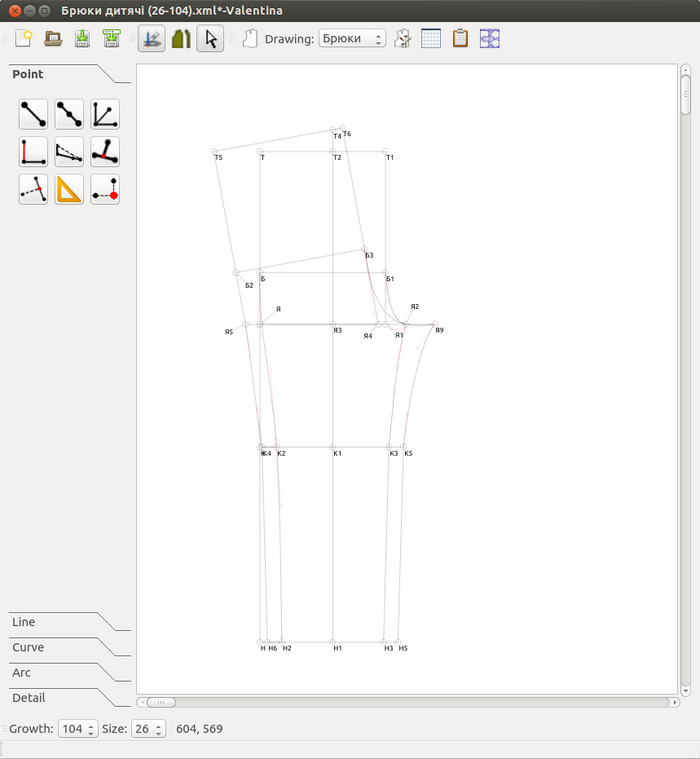The image size is (700, 759).
Task: Open pattern piece options icon next to Drawing box
Action: (x=402, y=38)
